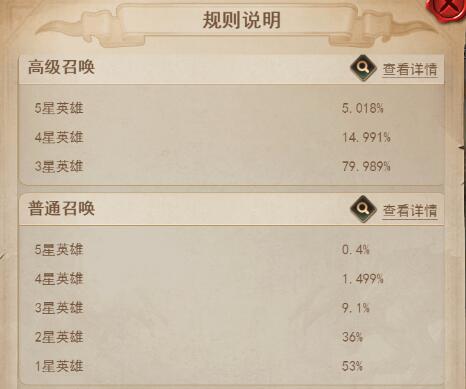Click the 9.1% probability value
The image size is (466, 389).
click(x=356, y=307)
